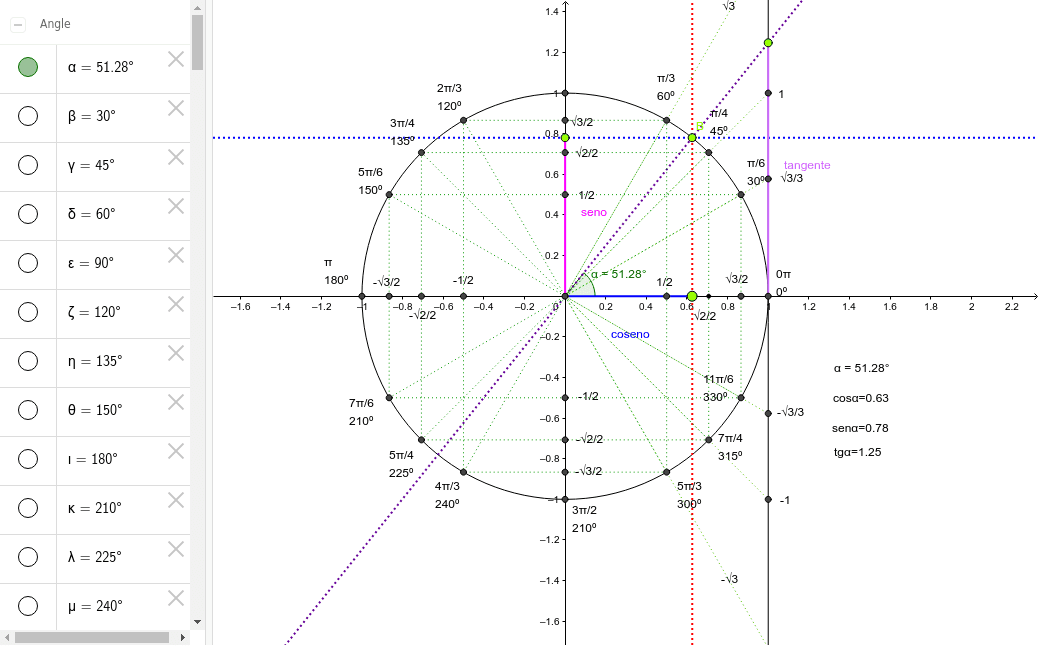1040x647 pixels.
Task: Click the horizontal scrollbar thumb
Action: click(92, 638)
